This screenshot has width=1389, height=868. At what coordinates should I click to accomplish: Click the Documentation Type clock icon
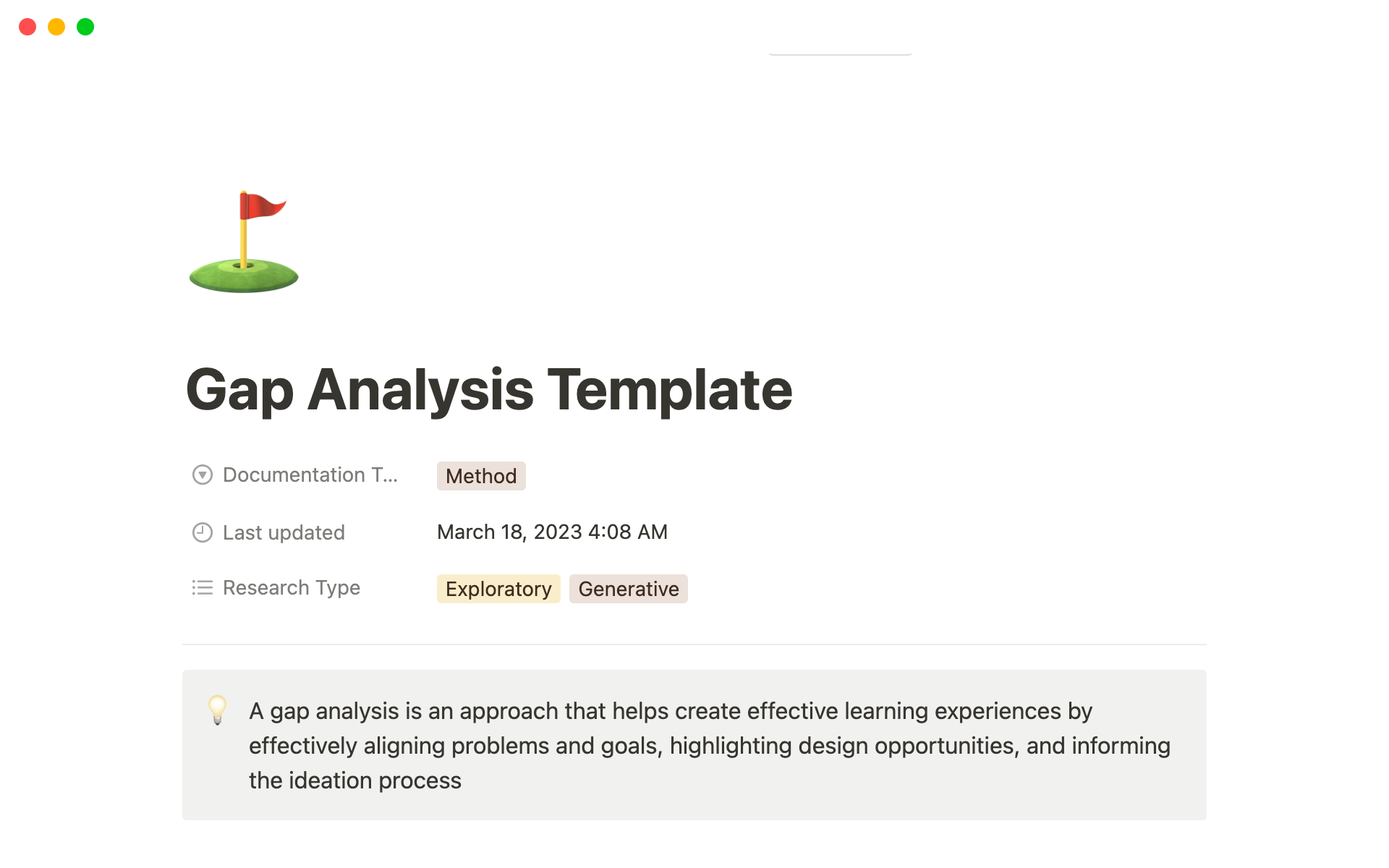202,474
